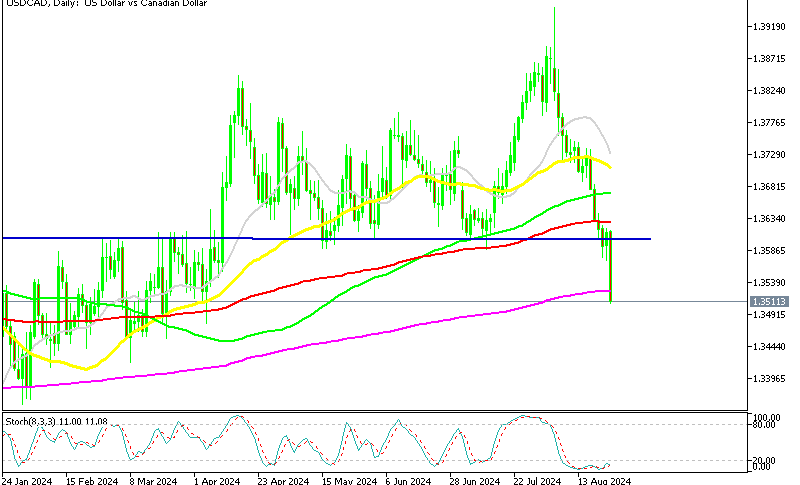Click the 20.00 stochastic level label
The height and width of the screenshot is (485, 800).
(x=764, y=461)
